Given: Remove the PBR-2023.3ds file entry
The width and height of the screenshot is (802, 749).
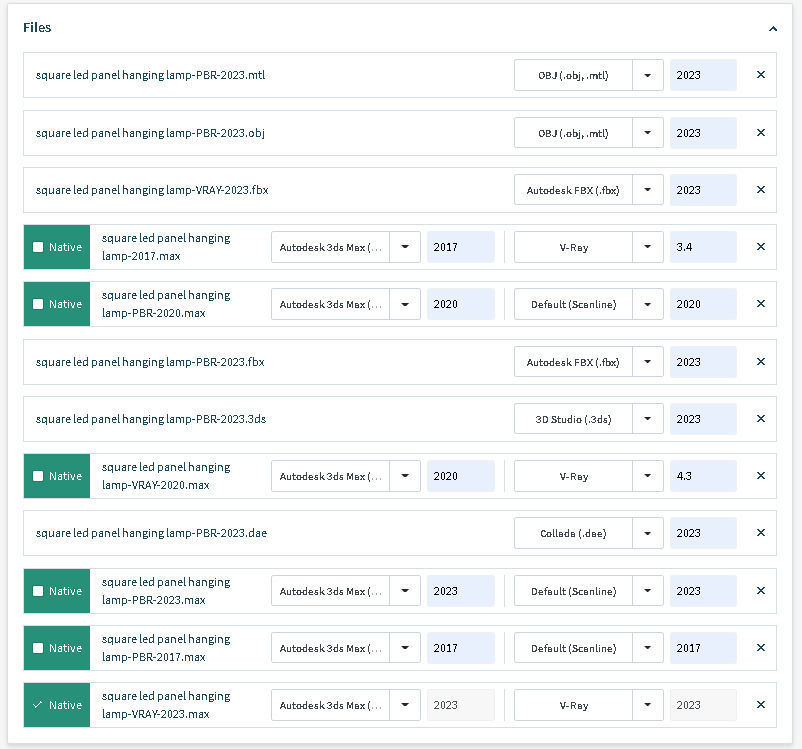Looking at the screenshot, I should pyautogui.click(x=760, y=419).
